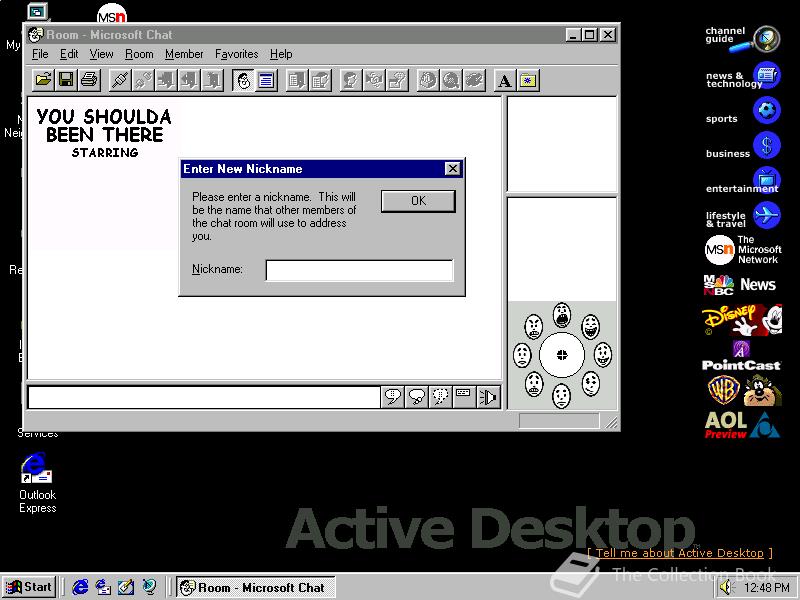Pick the sad face on emotion wheel

click(522, 355)
